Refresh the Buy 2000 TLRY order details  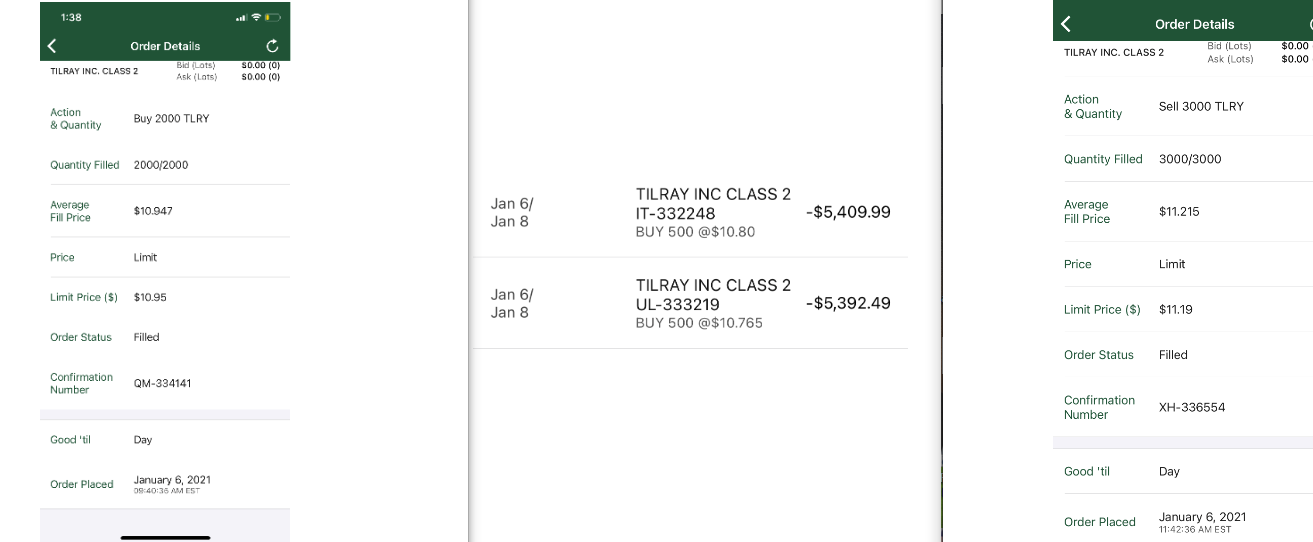click(273, 46)
